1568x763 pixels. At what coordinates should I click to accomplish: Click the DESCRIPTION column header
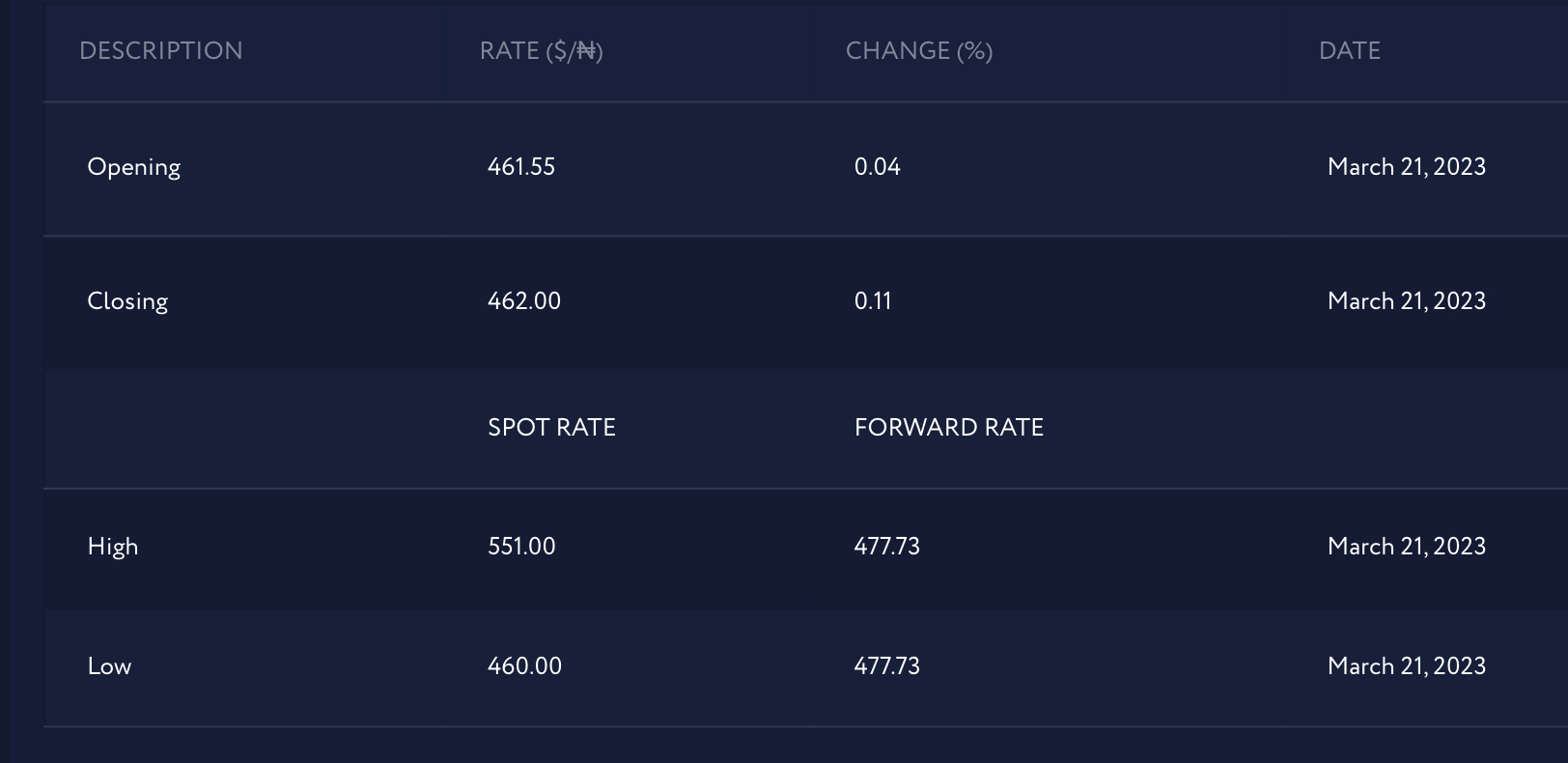click(x=161, y=51)
